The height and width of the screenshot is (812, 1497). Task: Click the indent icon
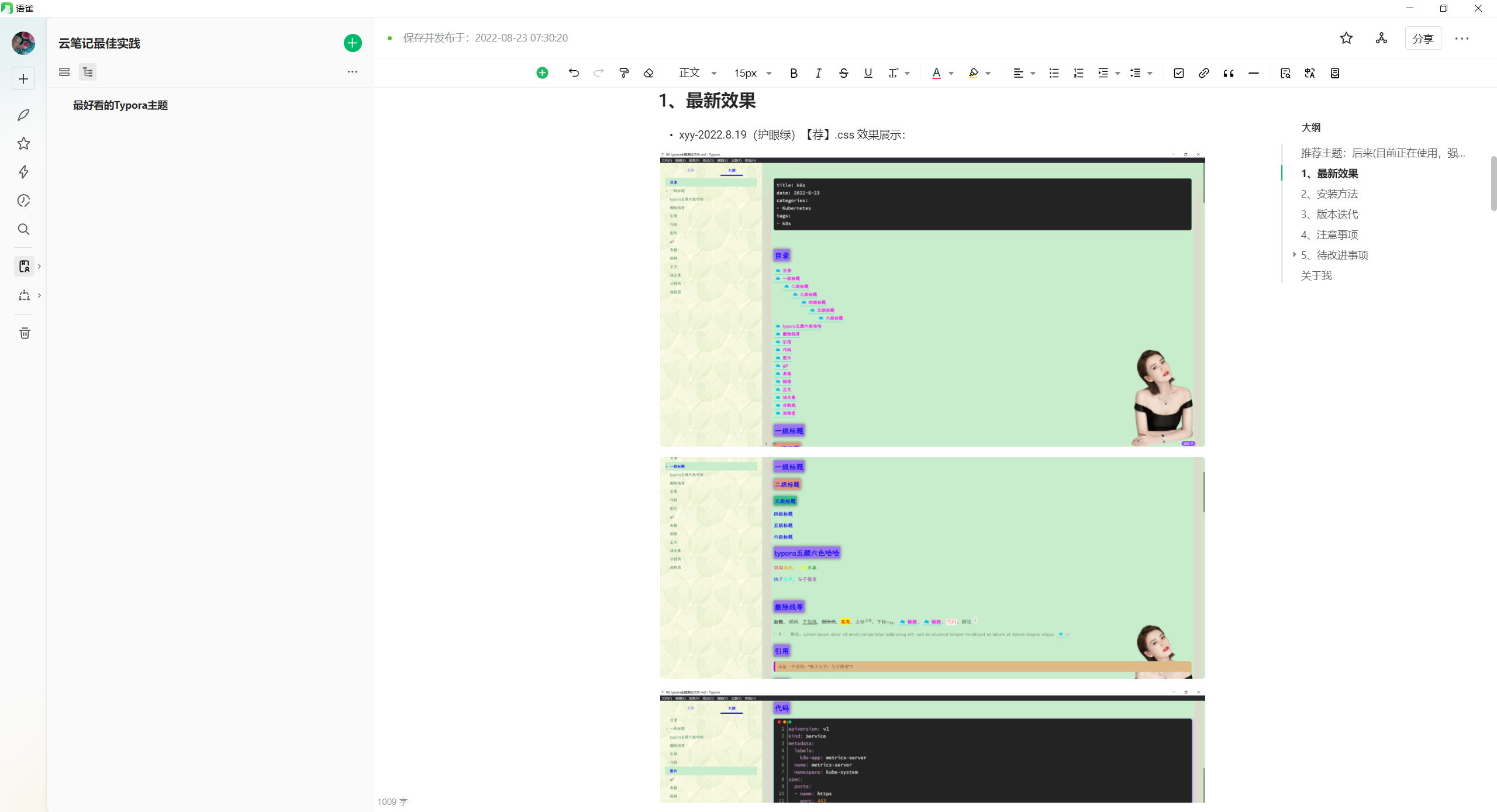pos(1103,73)
